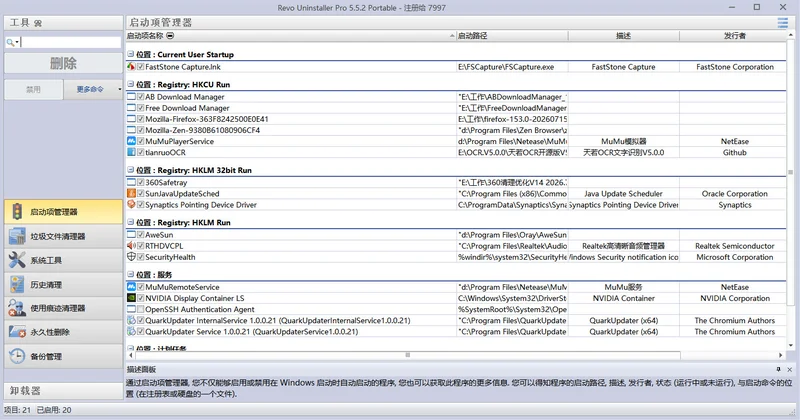
Task: Open the 垃圾文件清理器 (junk file cleaner) icon
Action: [x=17, y=236]
